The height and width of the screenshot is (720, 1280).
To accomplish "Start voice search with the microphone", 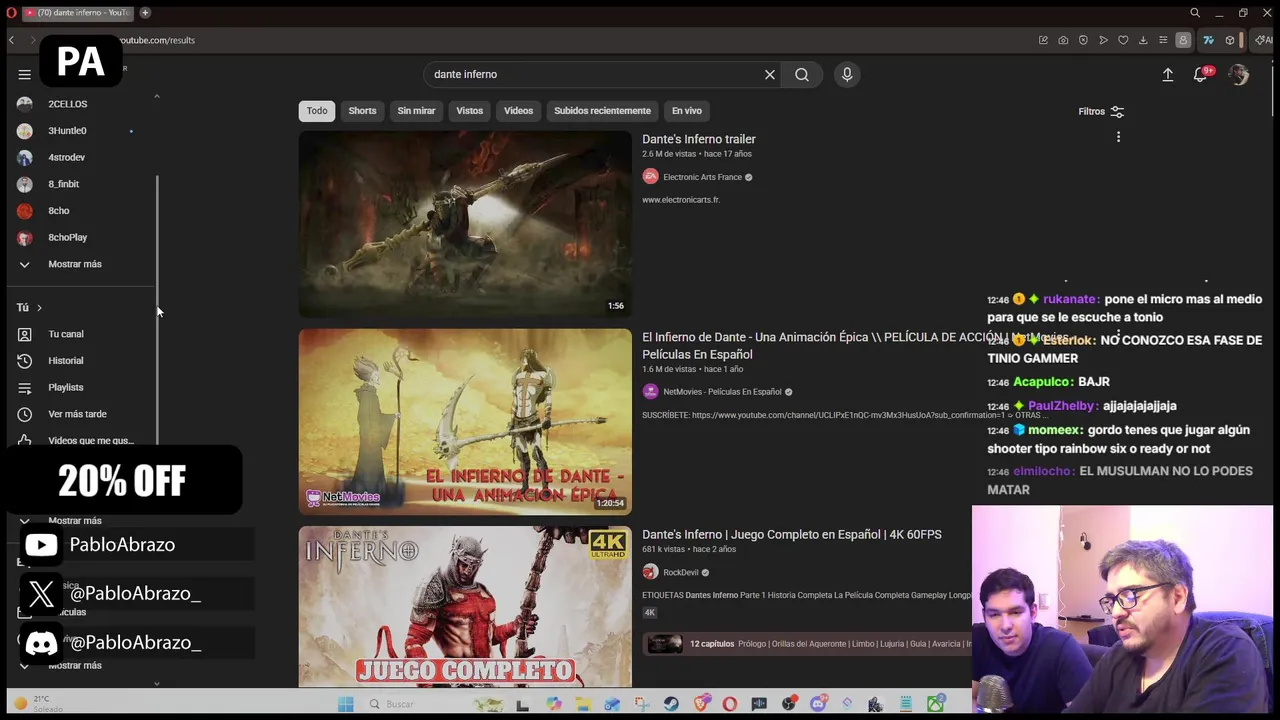I will point(847,74).
